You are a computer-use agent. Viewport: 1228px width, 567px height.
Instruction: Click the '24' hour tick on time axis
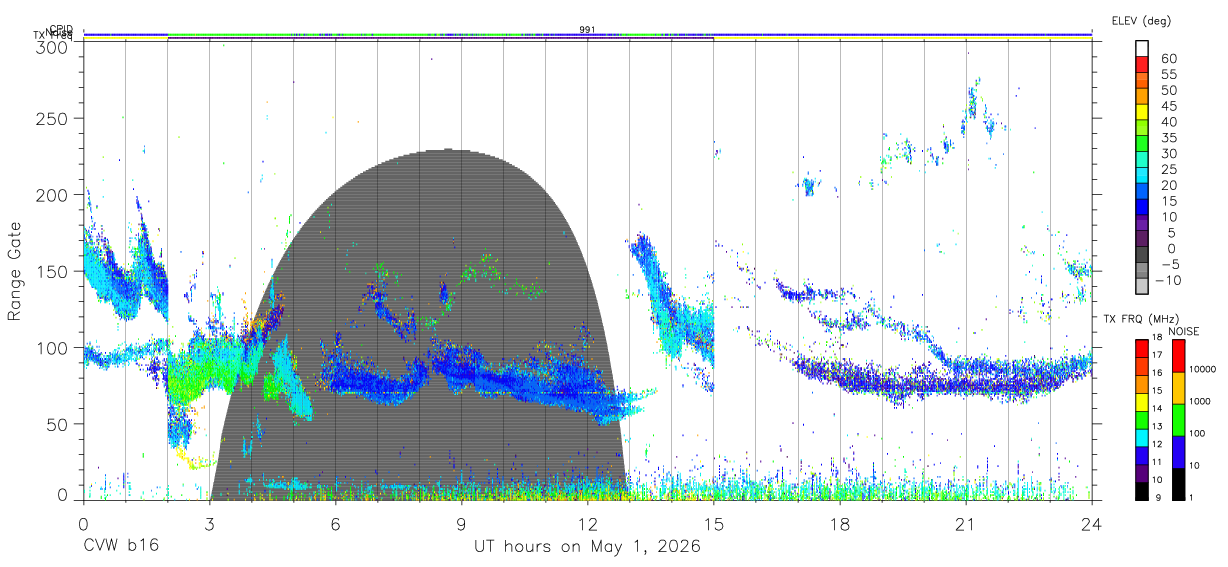[1091, 524]
